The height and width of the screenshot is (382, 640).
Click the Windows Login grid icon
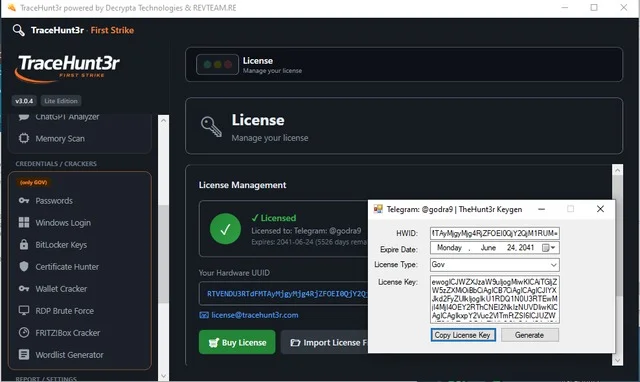pyautogui.click(x=24, y=222)
